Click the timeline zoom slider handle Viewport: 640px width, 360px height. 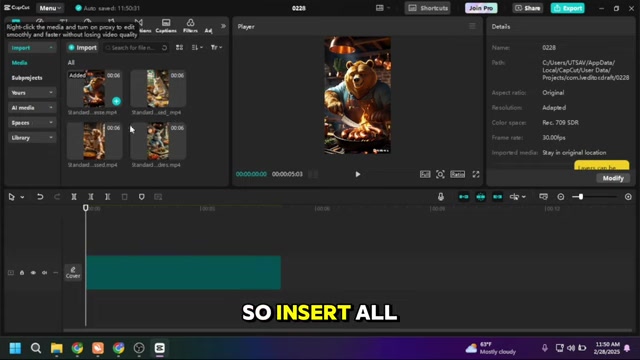(580, 197)
